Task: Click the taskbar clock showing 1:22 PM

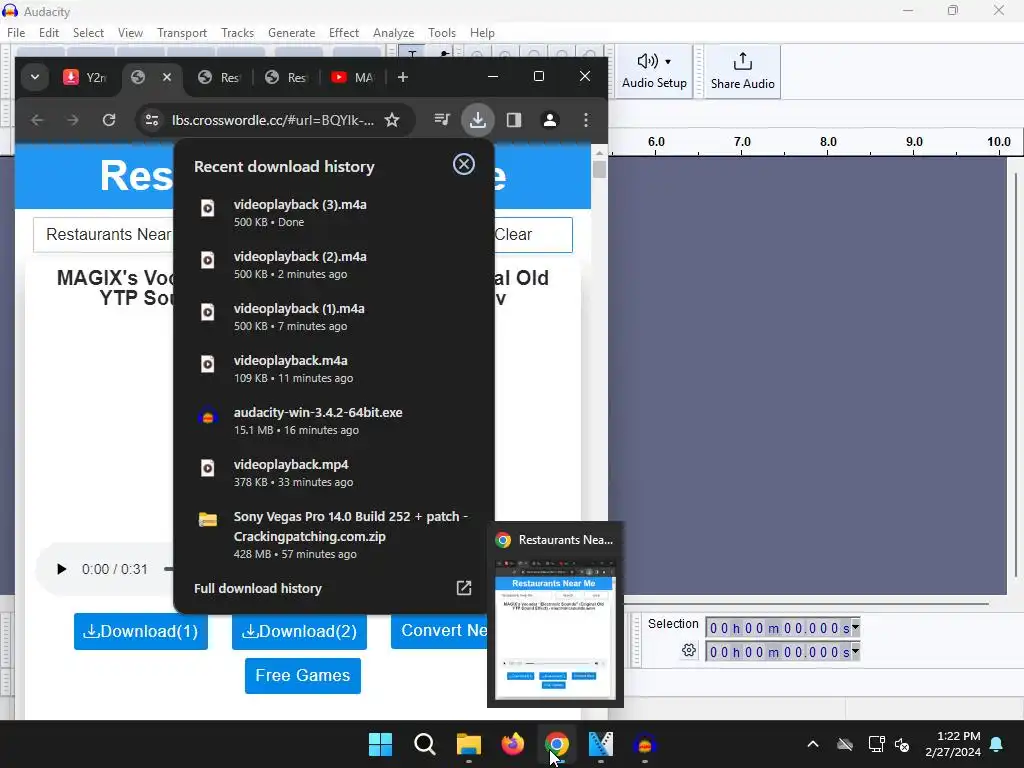Action: (953, 744)
